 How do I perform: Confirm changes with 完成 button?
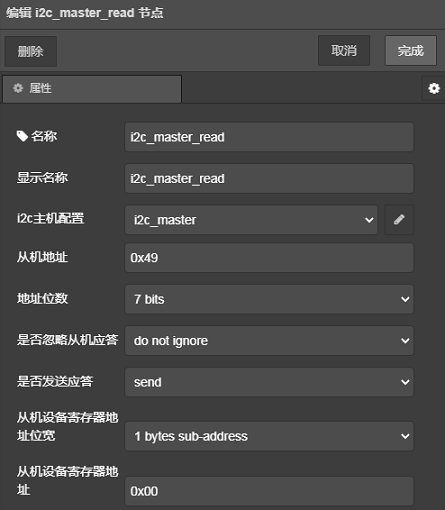click(x=410, y=51)
